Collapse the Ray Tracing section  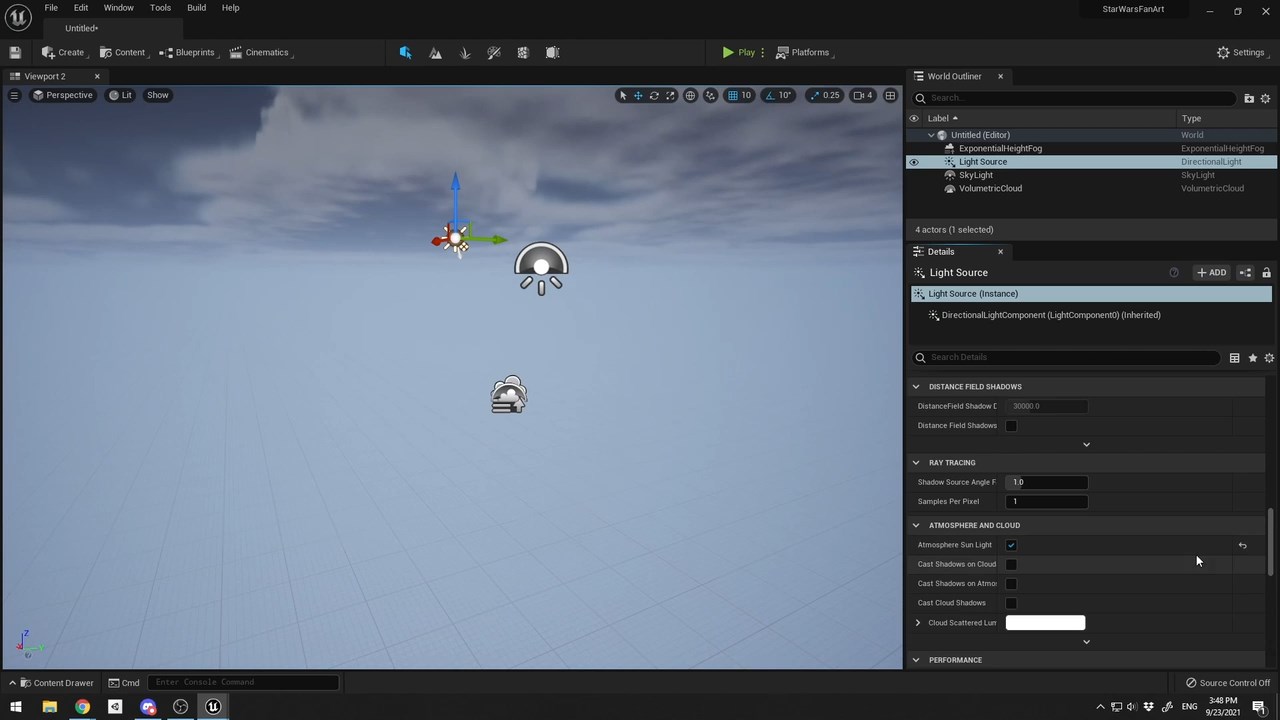tap(915, 462)
